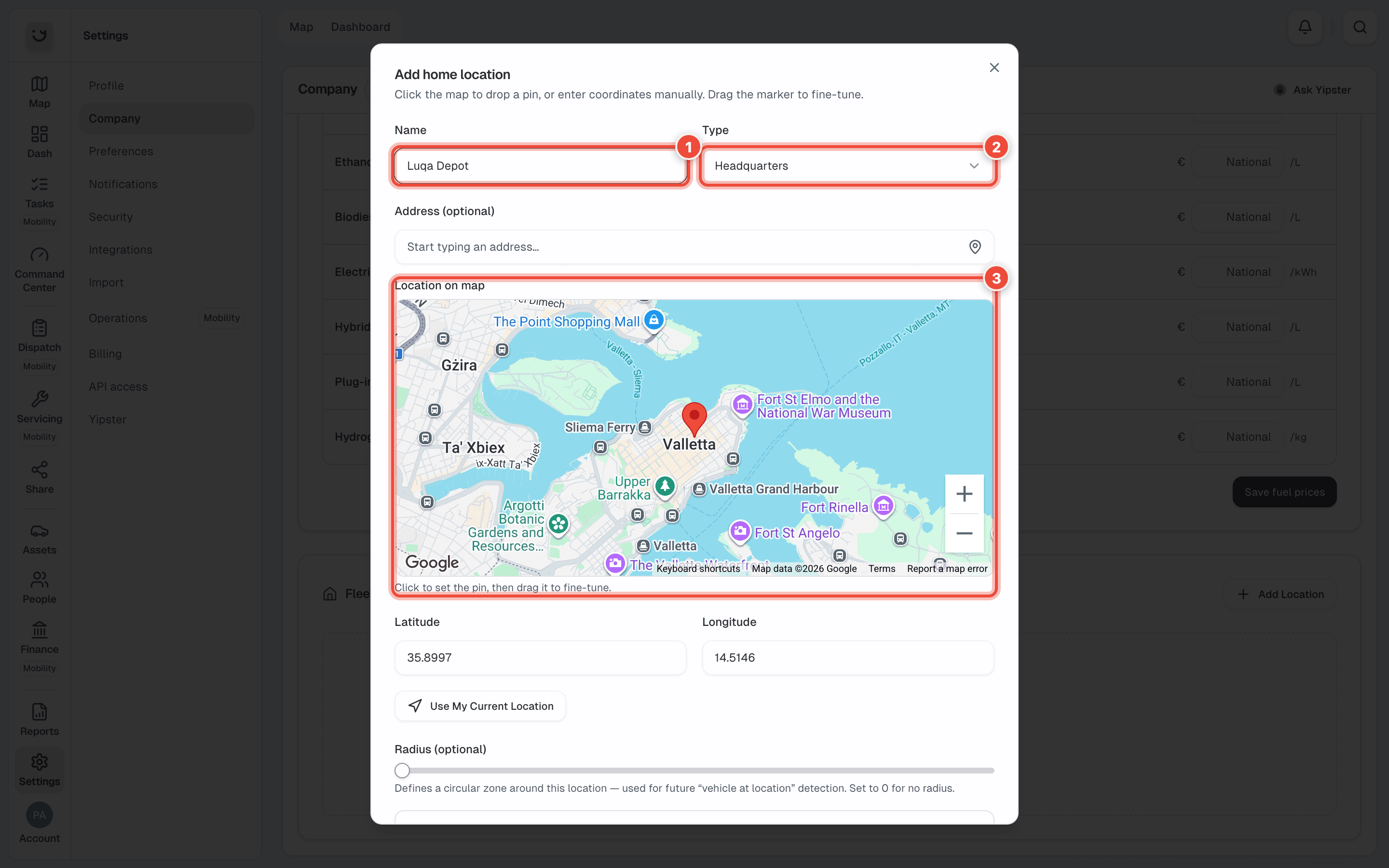Open Finance in the sidebar
1389x868 pixels.
tap(39, 638)
